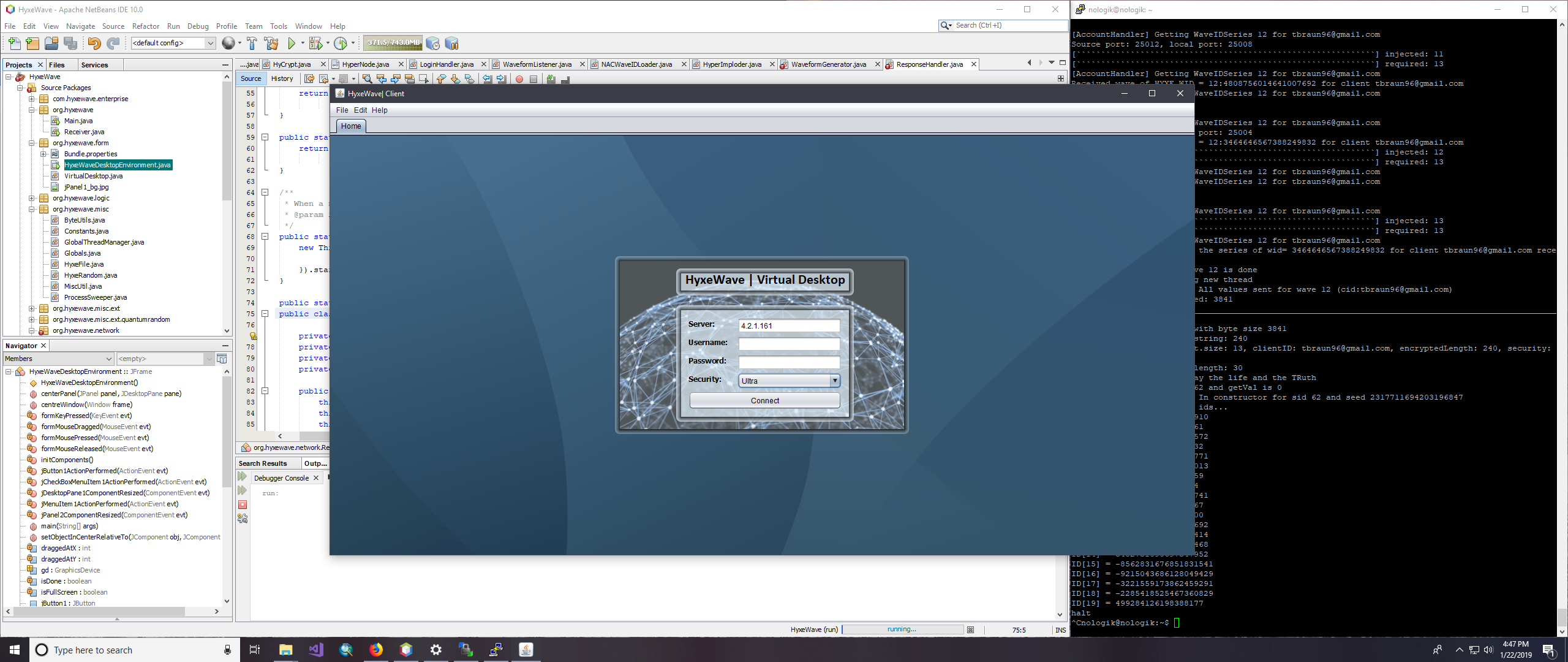Switch editor to History view
The image size is (1568, 662).
tap(282, 78)
